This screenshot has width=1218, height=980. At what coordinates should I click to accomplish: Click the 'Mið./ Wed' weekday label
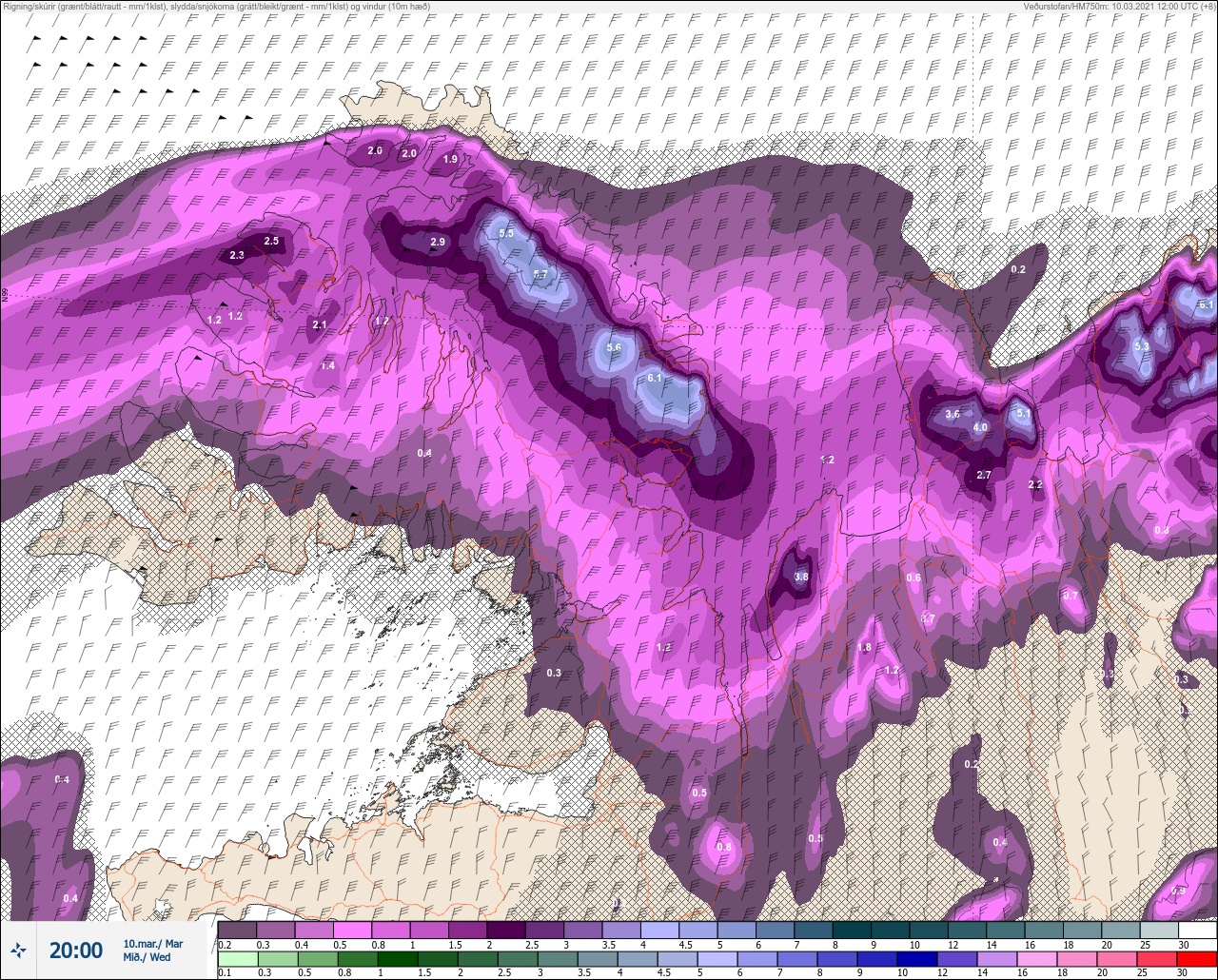click(147, 957)
